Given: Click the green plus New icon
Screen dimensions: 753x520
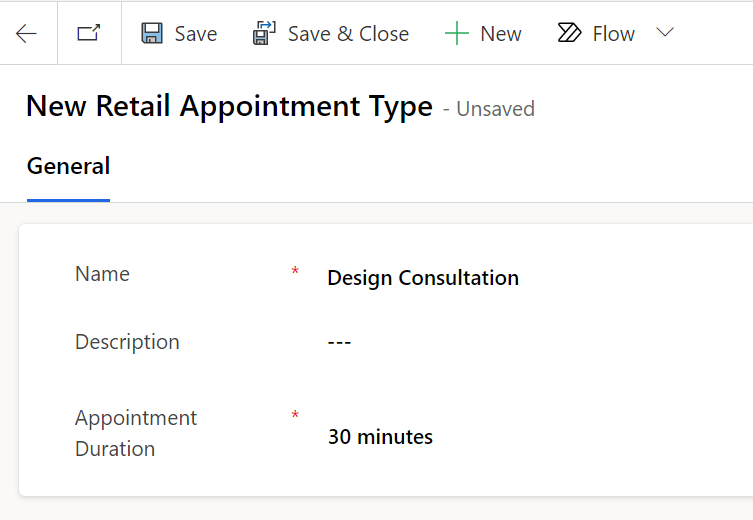Looking at the screenshot, I should (457, 34).
